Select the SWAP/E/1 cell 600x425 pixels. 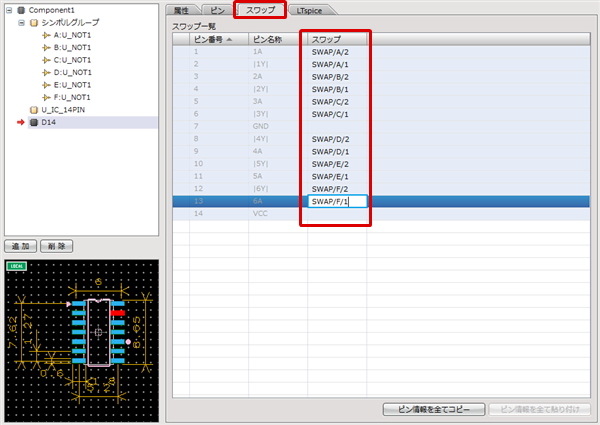(x=337, y=177)
